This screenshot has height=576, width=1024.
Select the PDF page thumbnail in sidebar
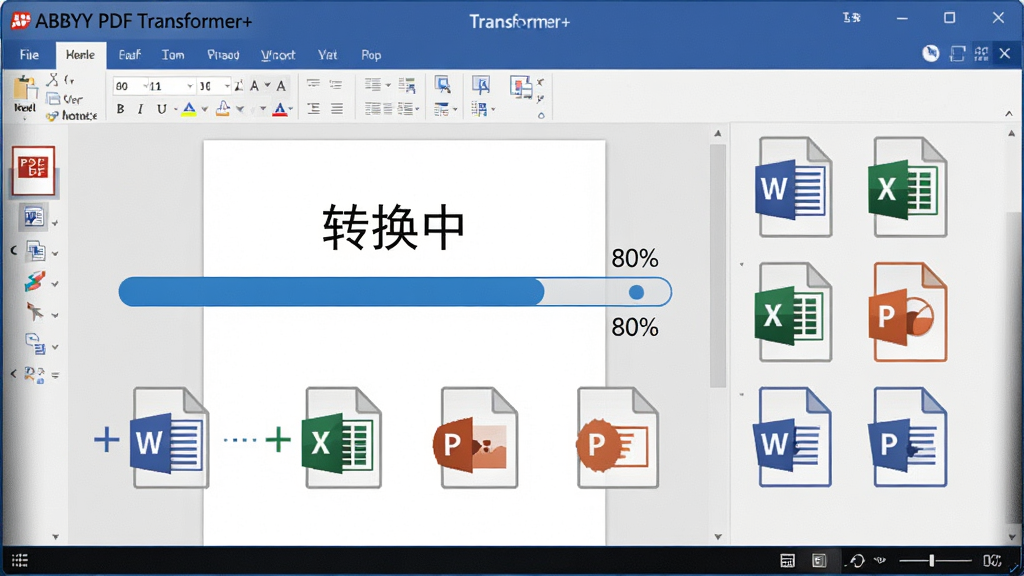pyautogui.click(x=33, y=170)
